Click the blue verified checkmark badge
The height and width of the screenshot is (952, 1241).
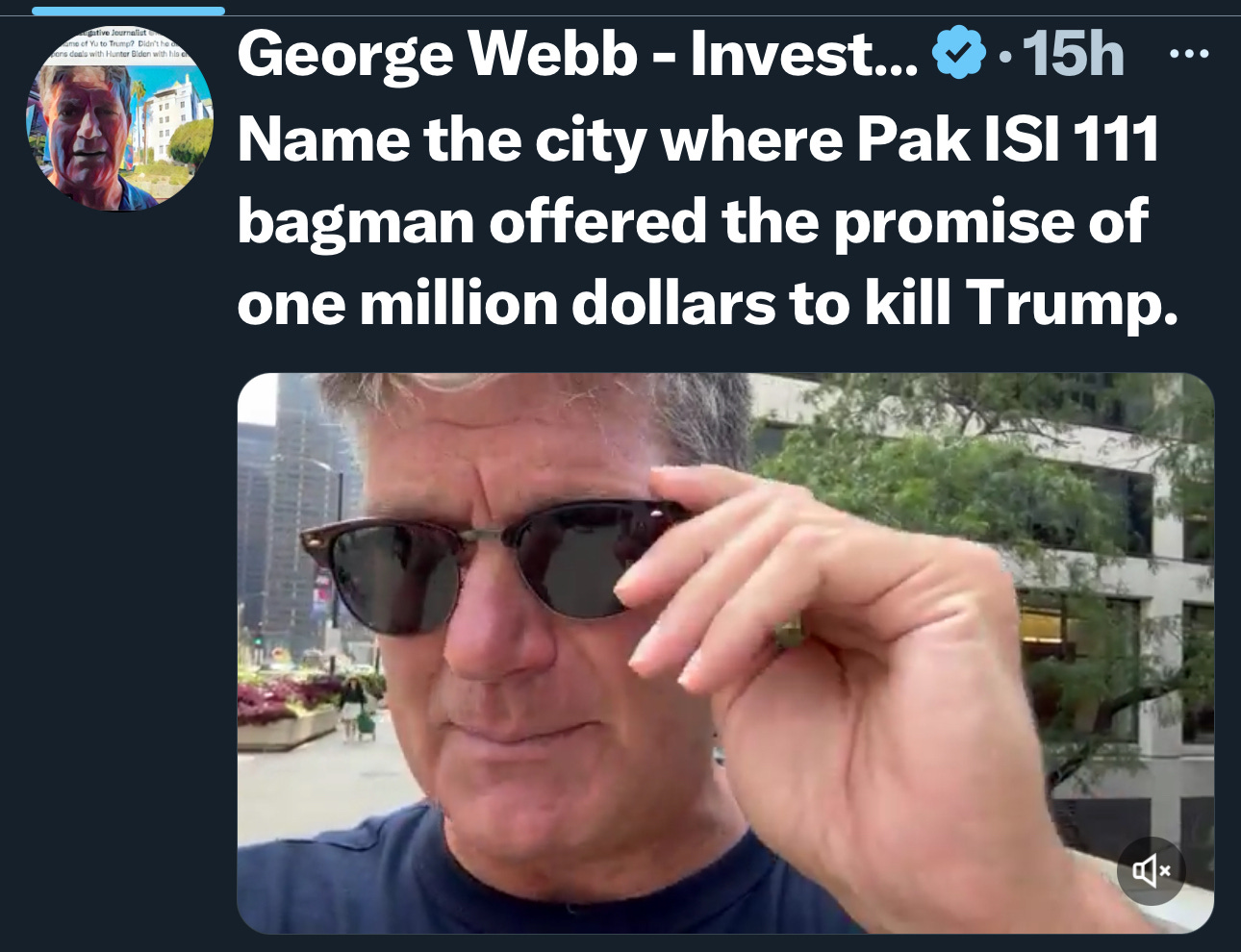point(960,53)
